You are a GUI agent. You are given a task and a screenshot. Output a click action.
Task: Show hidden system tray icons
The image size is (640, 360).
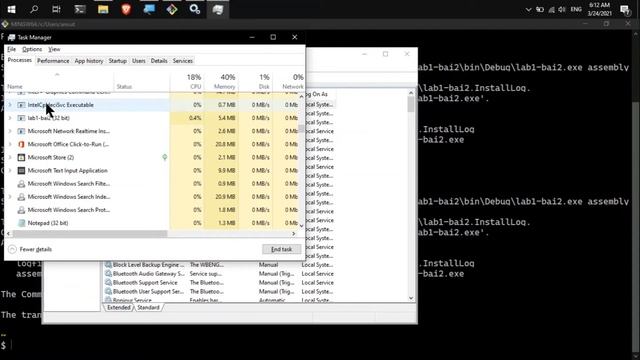(x=528, y=9)
